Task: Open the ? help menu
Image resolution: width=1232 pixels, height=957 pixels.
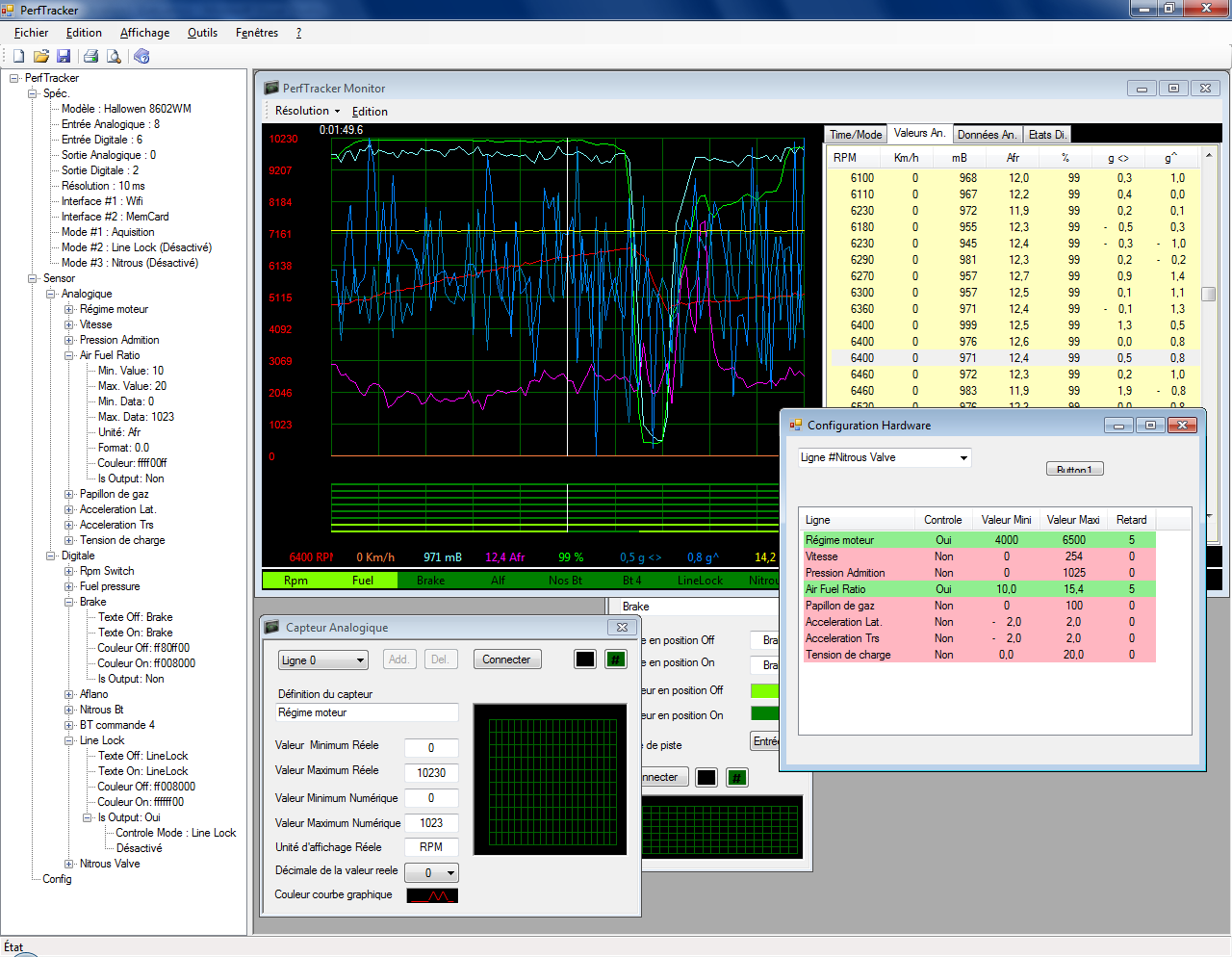Action: tap(298, 33)
